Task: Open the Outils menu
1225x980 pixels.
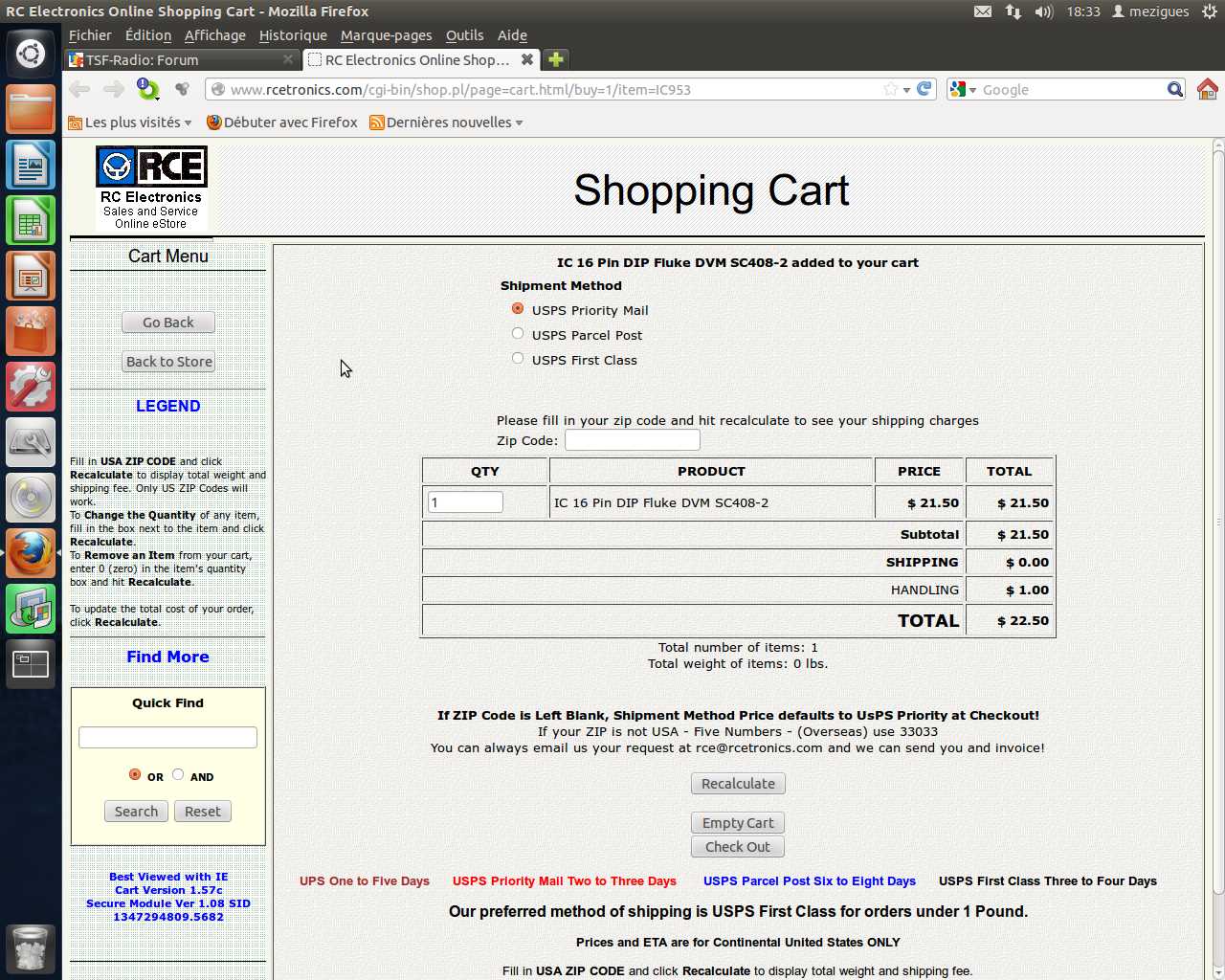Action: click(465, 35)
